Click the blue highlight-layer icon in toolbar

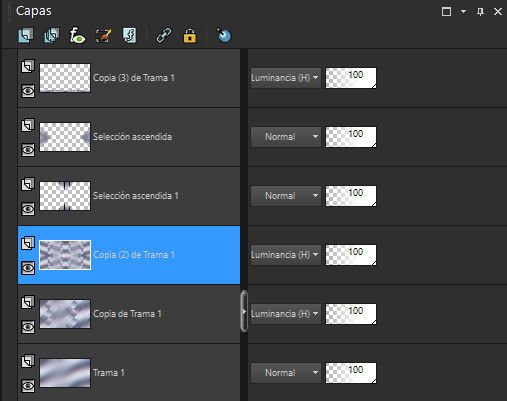point(224,36)
